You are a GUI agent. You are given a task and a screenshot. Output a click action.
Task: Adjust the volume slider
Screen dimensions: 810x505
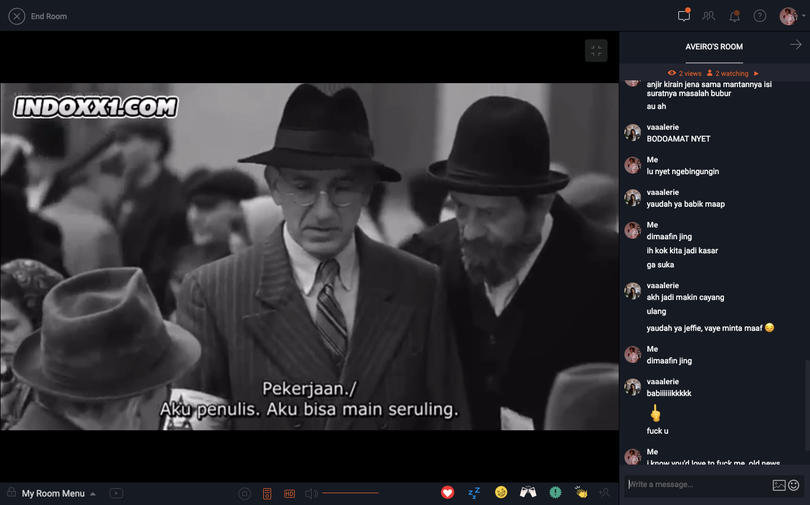point(350,493)
